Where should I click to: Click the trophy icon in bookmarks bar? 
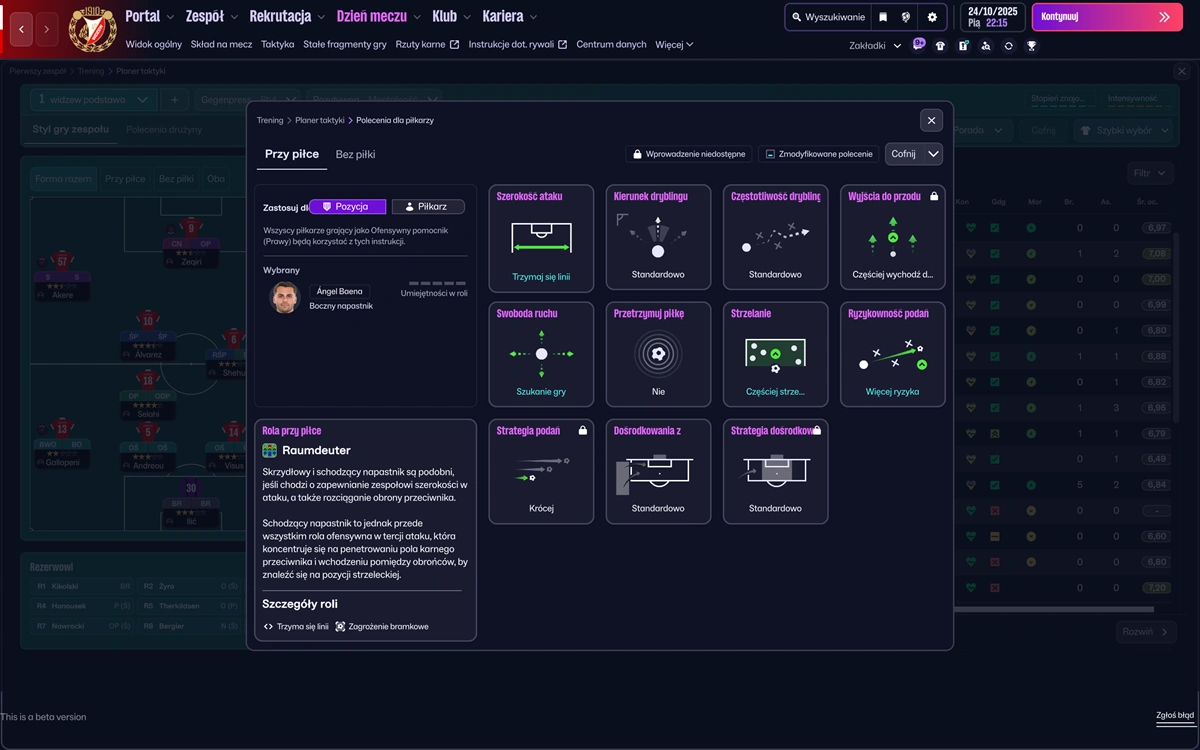tap(1031, 45)
